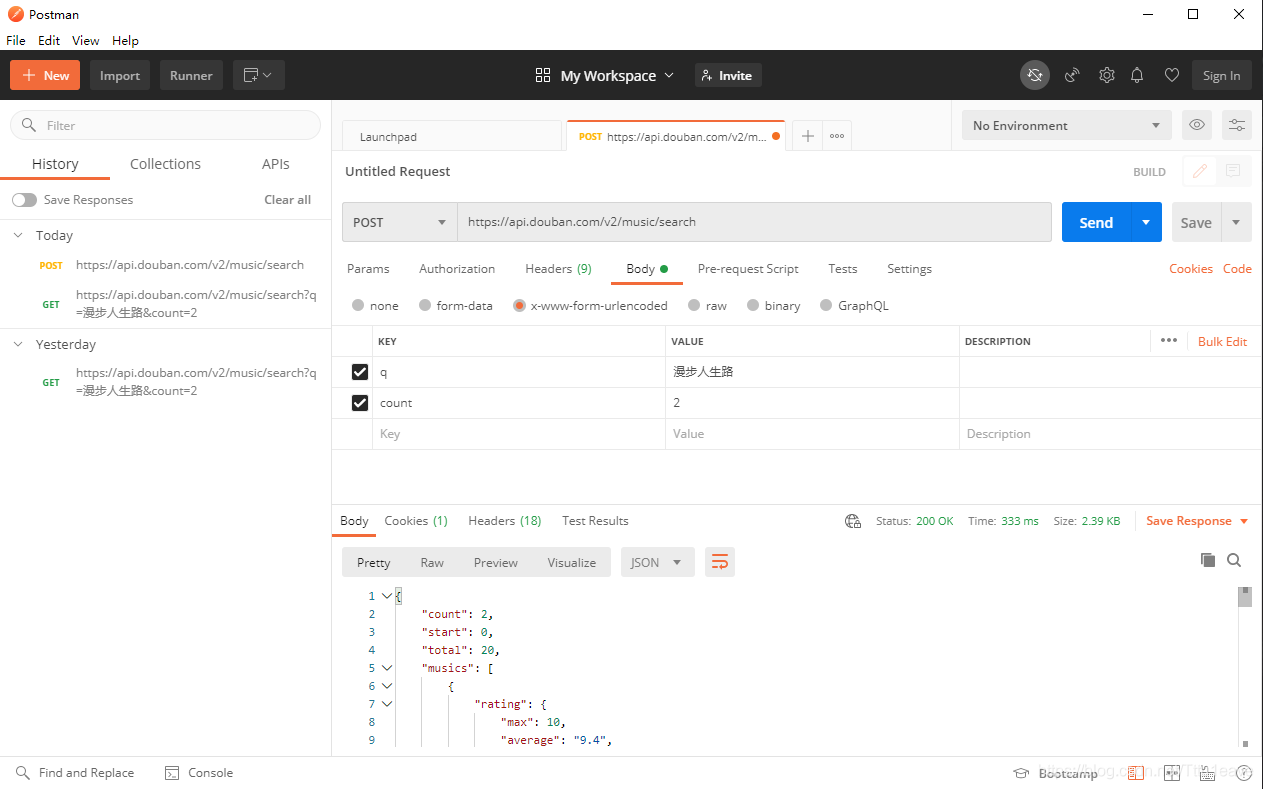The image size is (1263, 789).
Task: Open new window options icon
Action: click(x=259, y=75)
